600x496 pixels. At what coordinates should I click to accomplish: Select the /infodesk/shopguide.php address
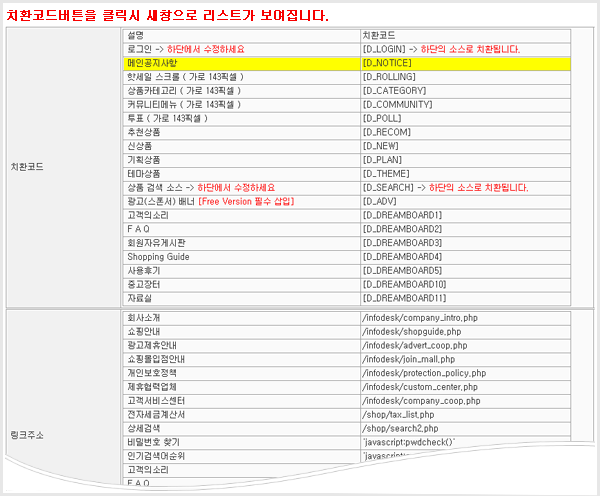click(x=411, y=331)
